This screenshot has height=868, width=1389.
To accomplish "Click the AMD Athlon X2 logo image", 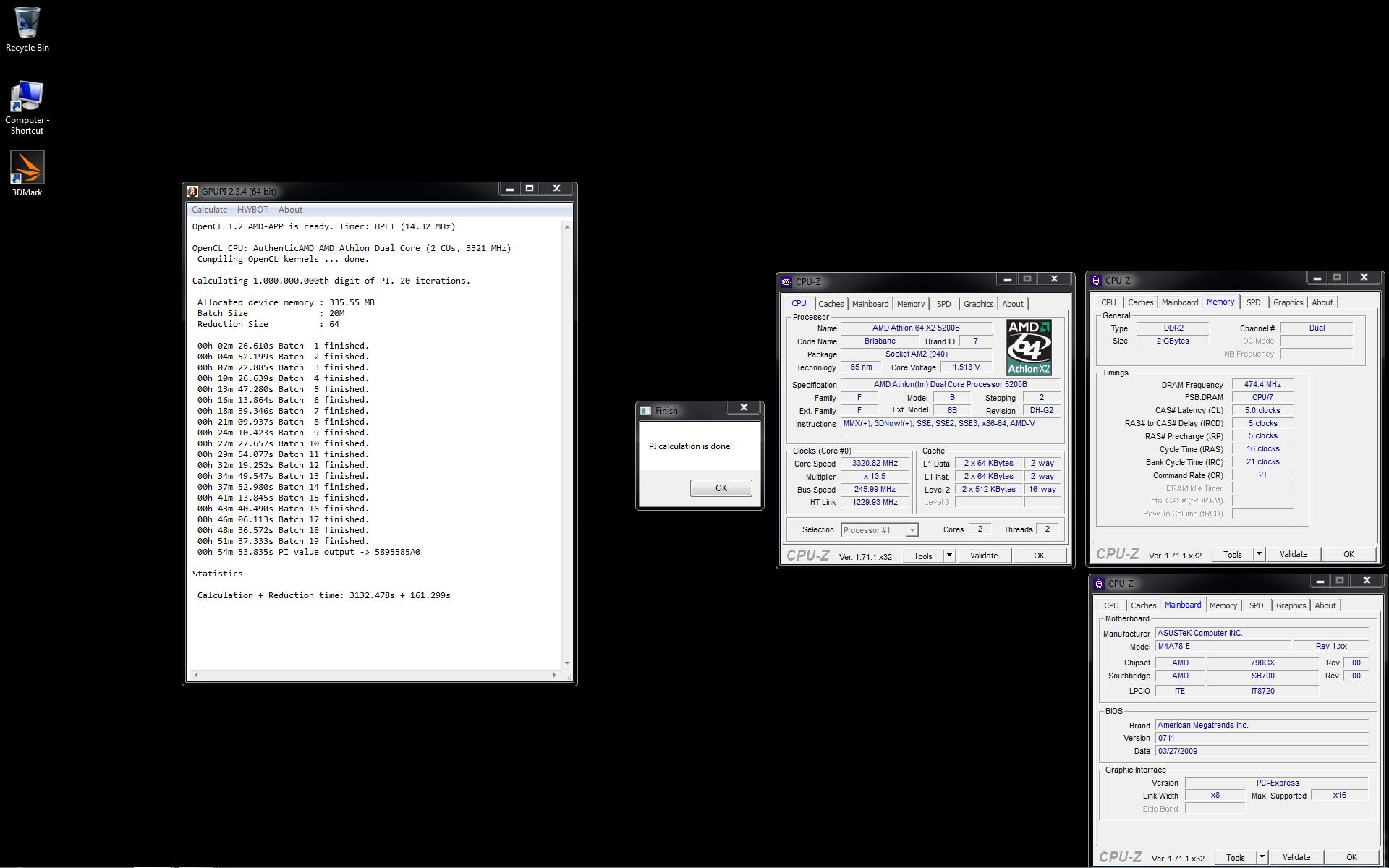I will pos(1029,348).
